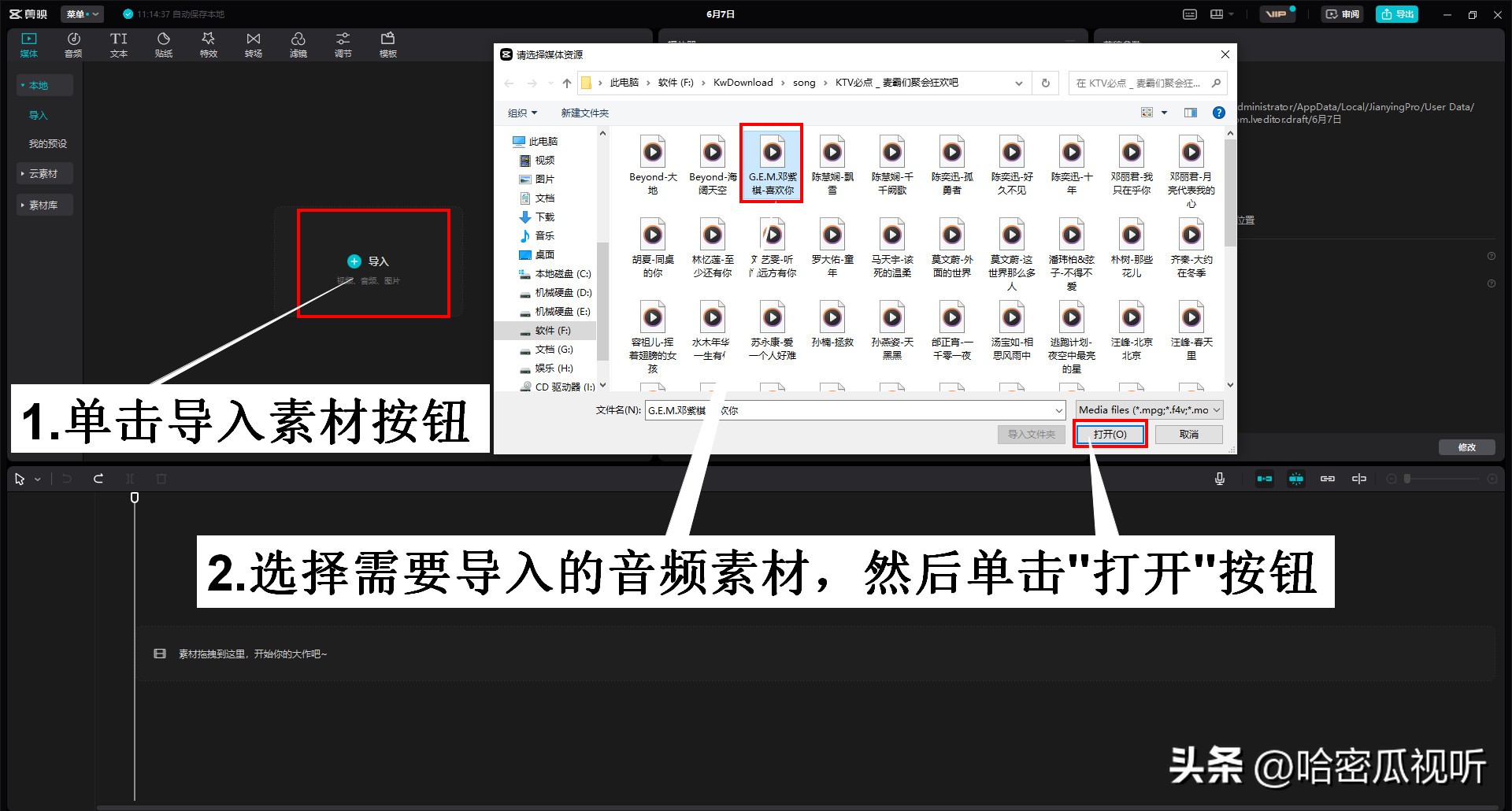Click the microphone recording icon above timeline
Screen dimensions: 1512x811
click(1219, 478)
